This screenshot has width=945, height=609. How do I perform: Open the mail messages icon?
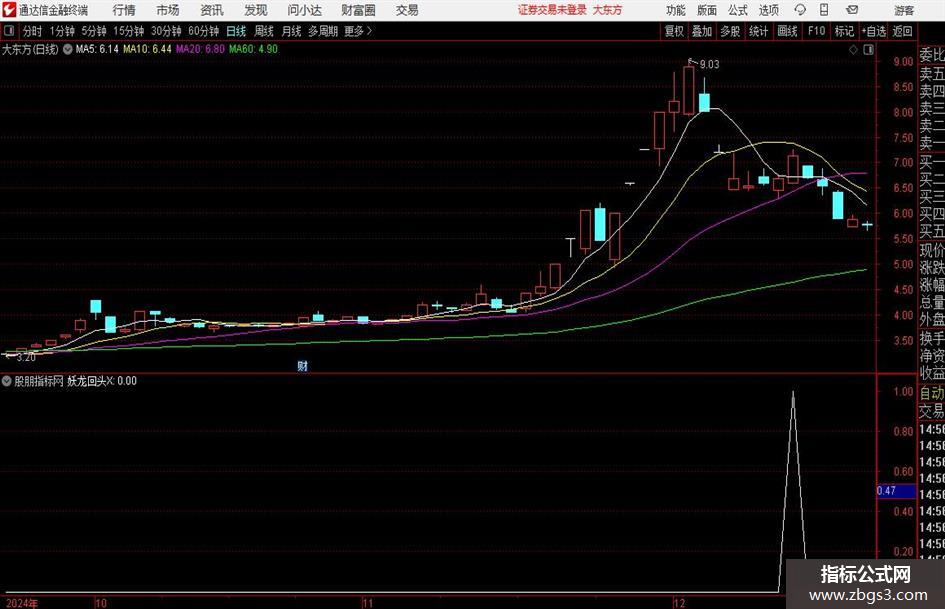tap(852, 10)
